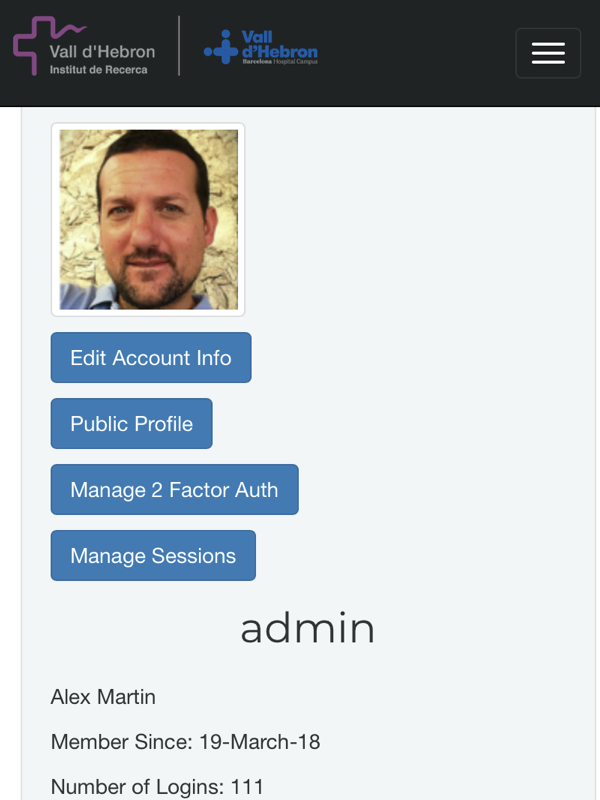600x800 pixels.
Task: Click the 'Institut de Recerca' logo text
Action: tap(98, 70)
